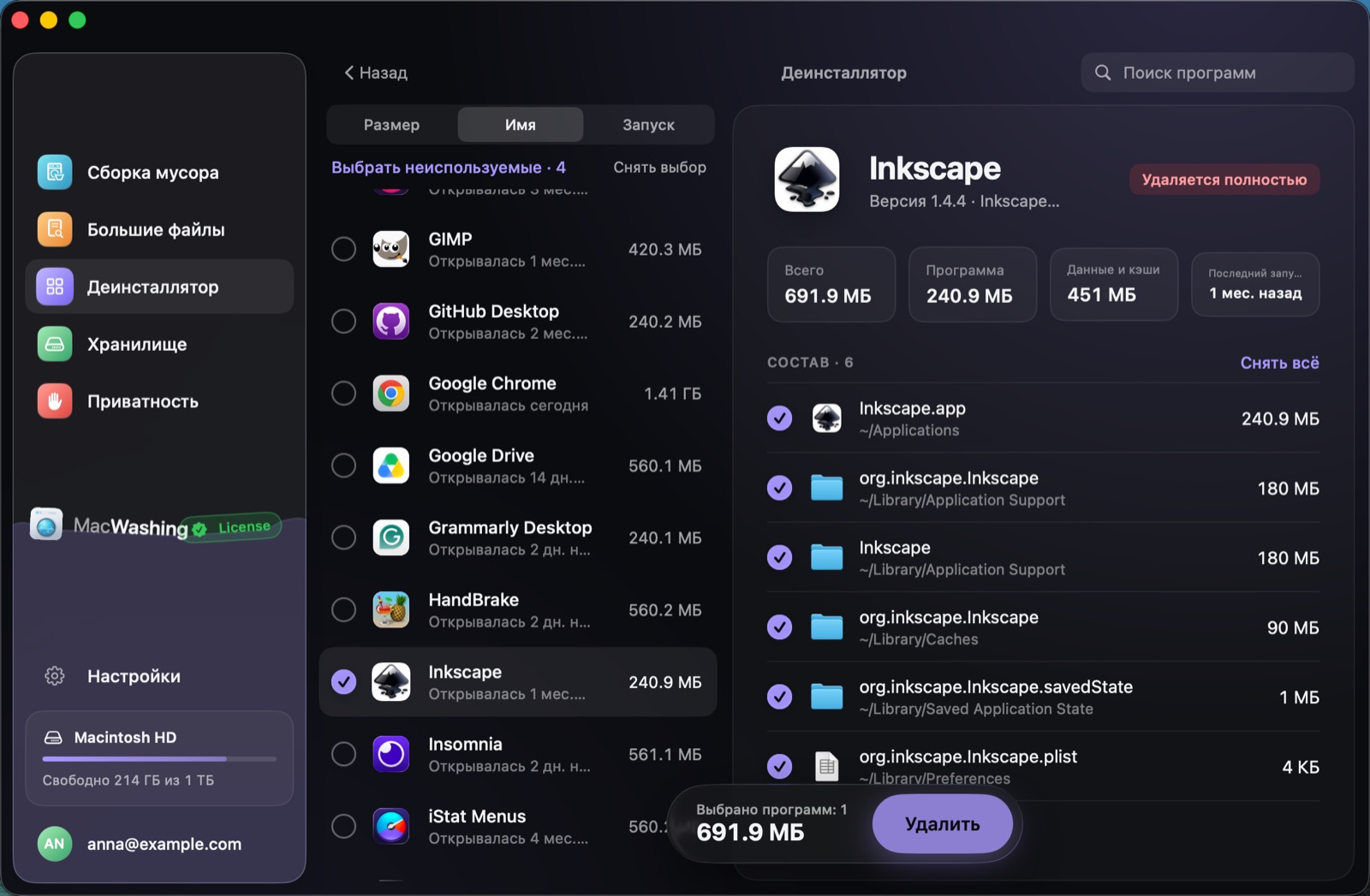Click Снять всё link

coord(1279,363)
